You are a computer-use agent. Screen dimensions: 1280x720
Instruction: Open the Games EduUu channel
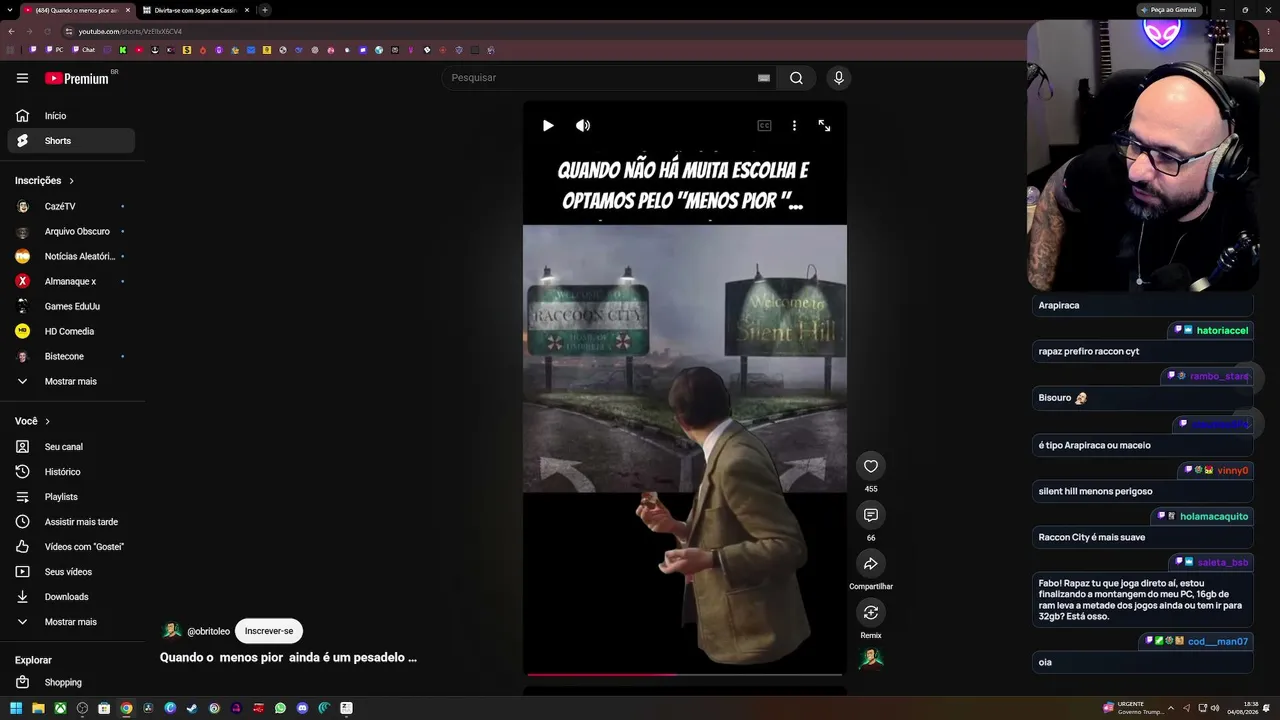tap(71, 306)
